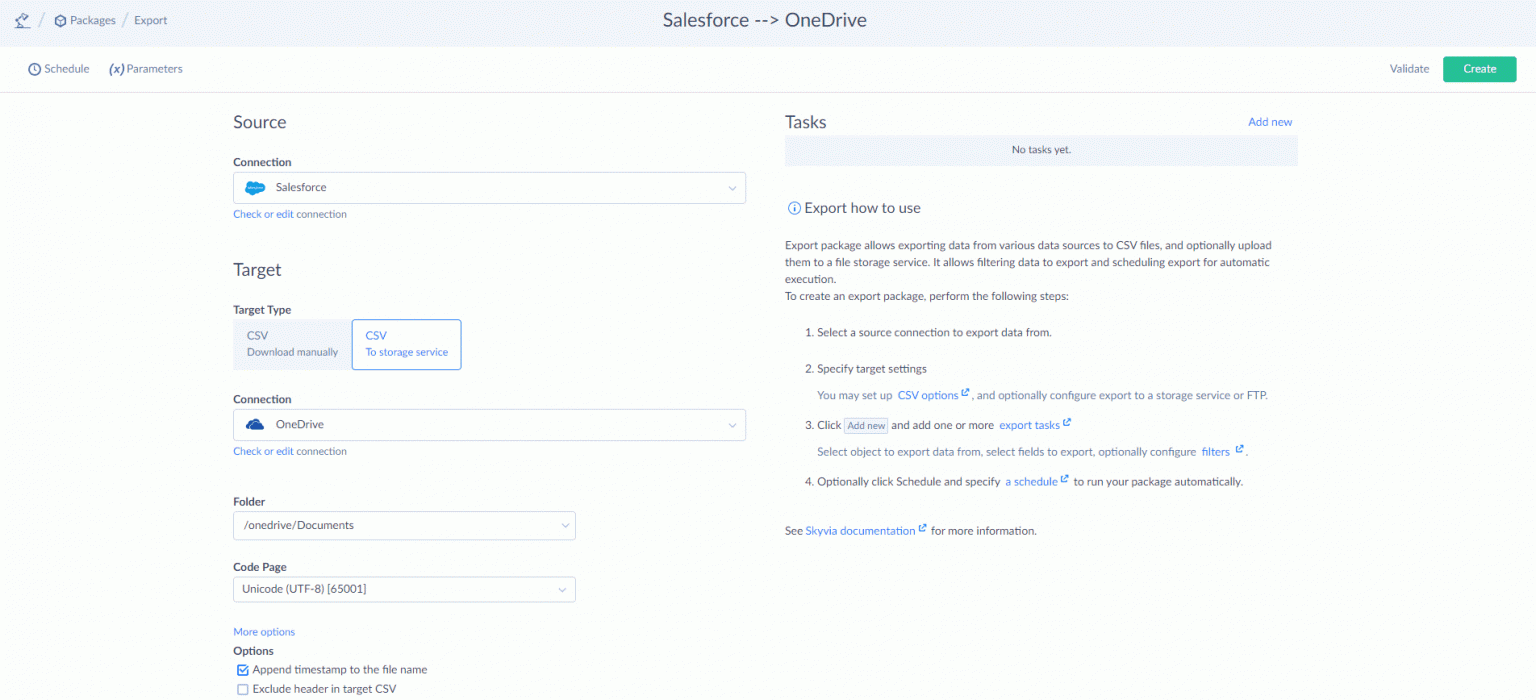This screenshot has width=1536, height=700.
Task: Click the Packages cube icon in breadcrumb
Action: click(60, 21)
